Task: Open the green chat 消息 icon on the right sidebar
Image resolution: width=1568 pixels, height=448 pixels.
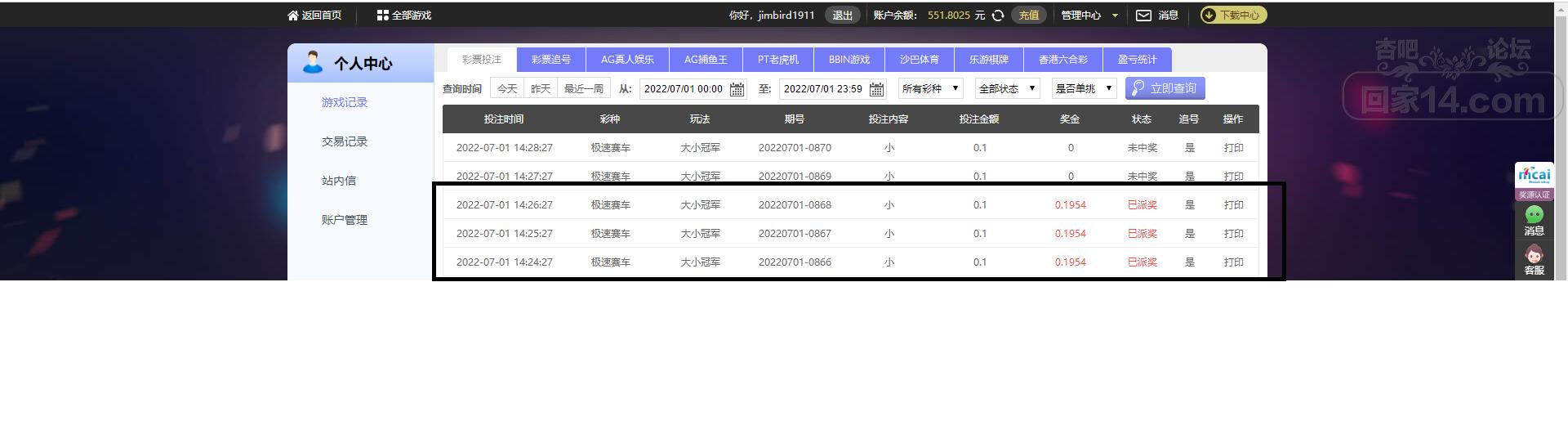Action: [x=1534, y=215]
